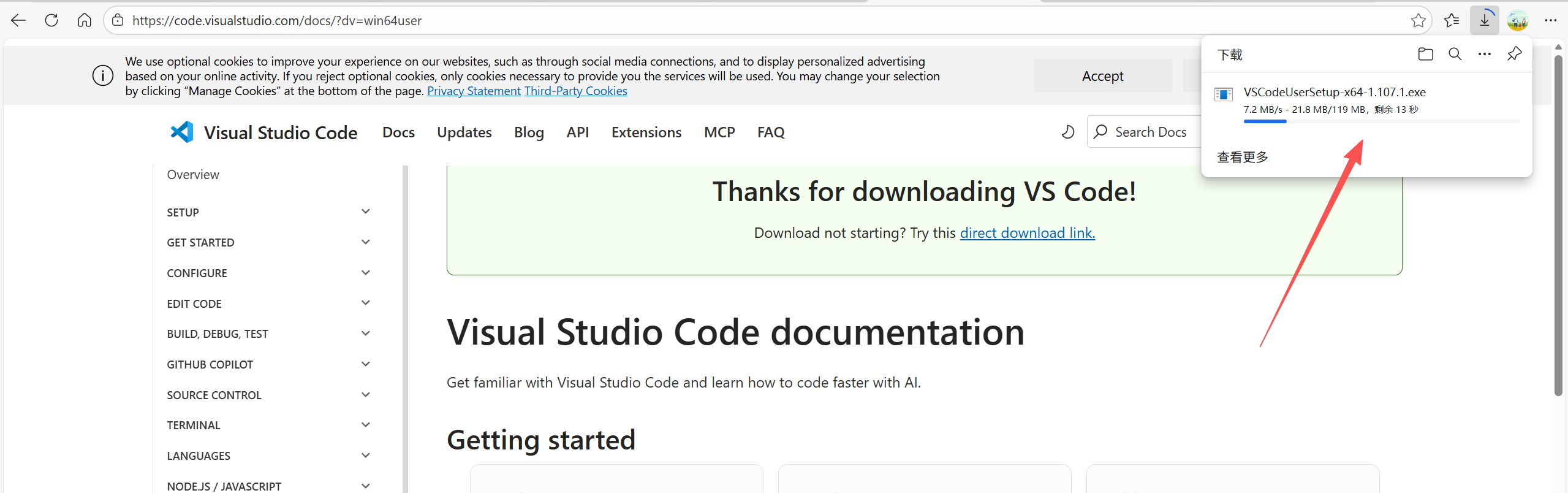1568x493 pixels.
Task: Click the EDIT CODE sidebar label
Action: [x=194, y=304]
